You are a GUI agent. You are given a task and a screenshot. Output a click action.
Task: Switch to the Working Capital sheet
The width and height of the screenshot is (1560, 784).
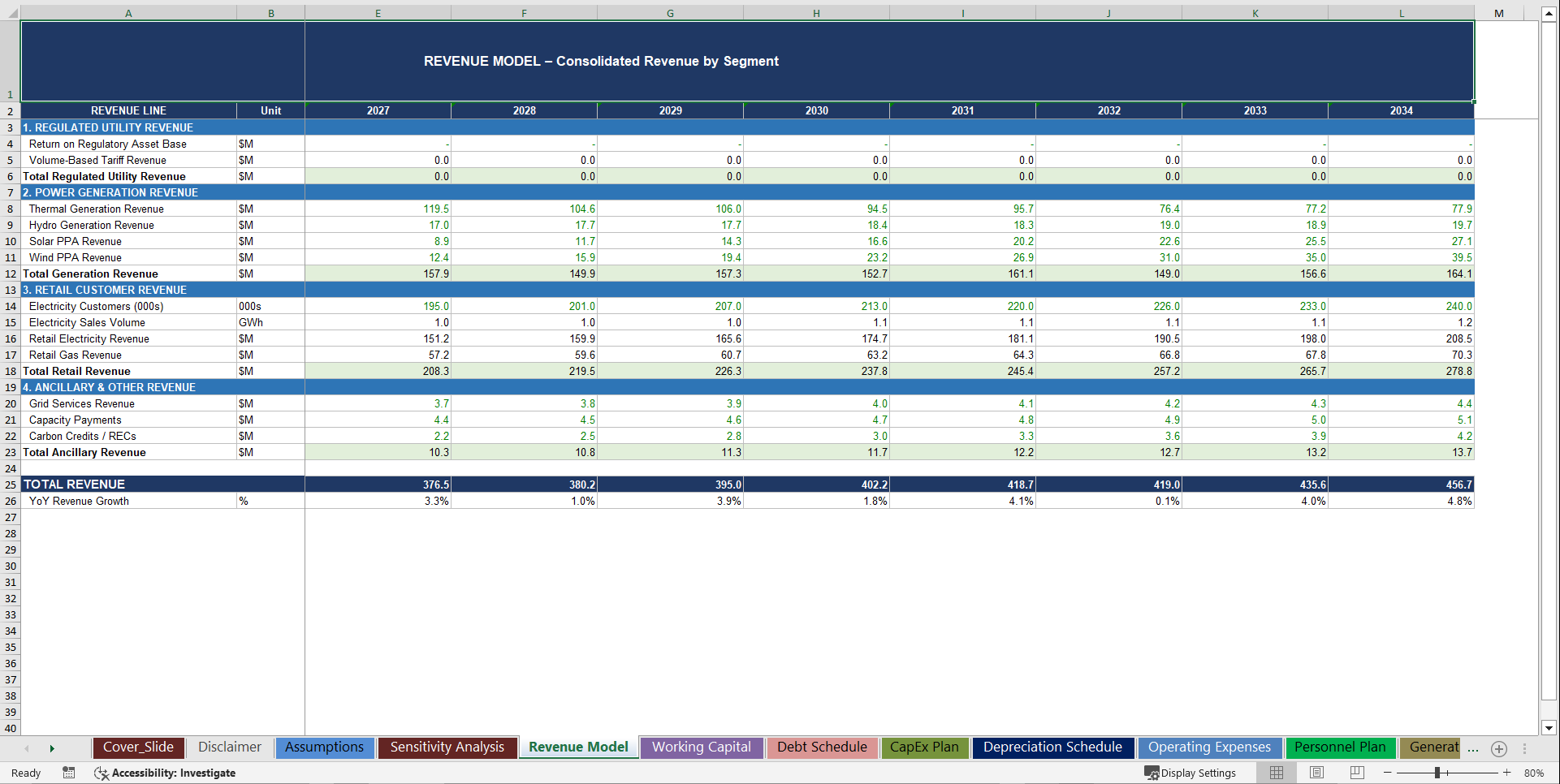702,747
